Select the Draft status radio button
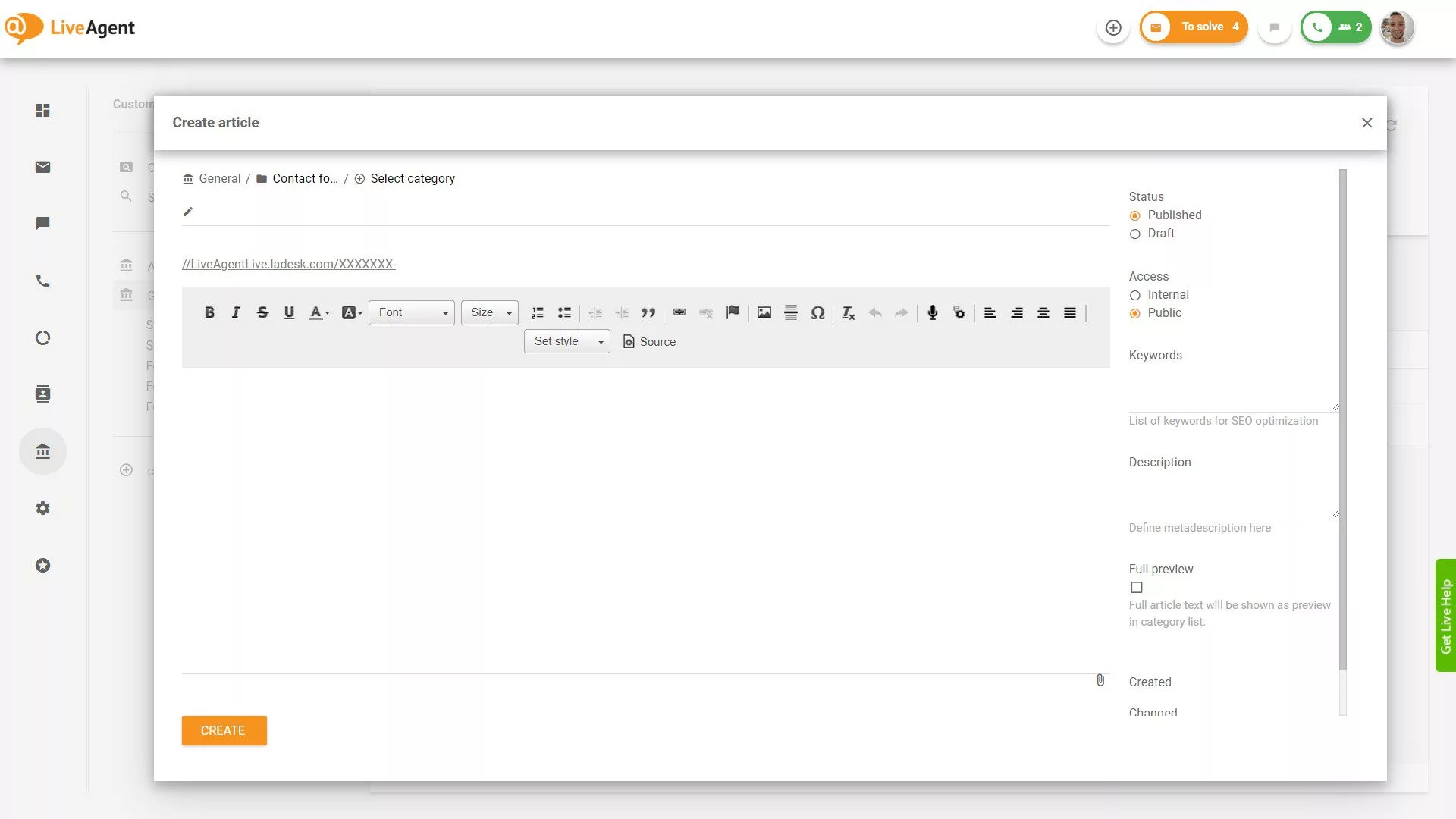The width and height of the screenshot is (1456, 819). 1134,234
